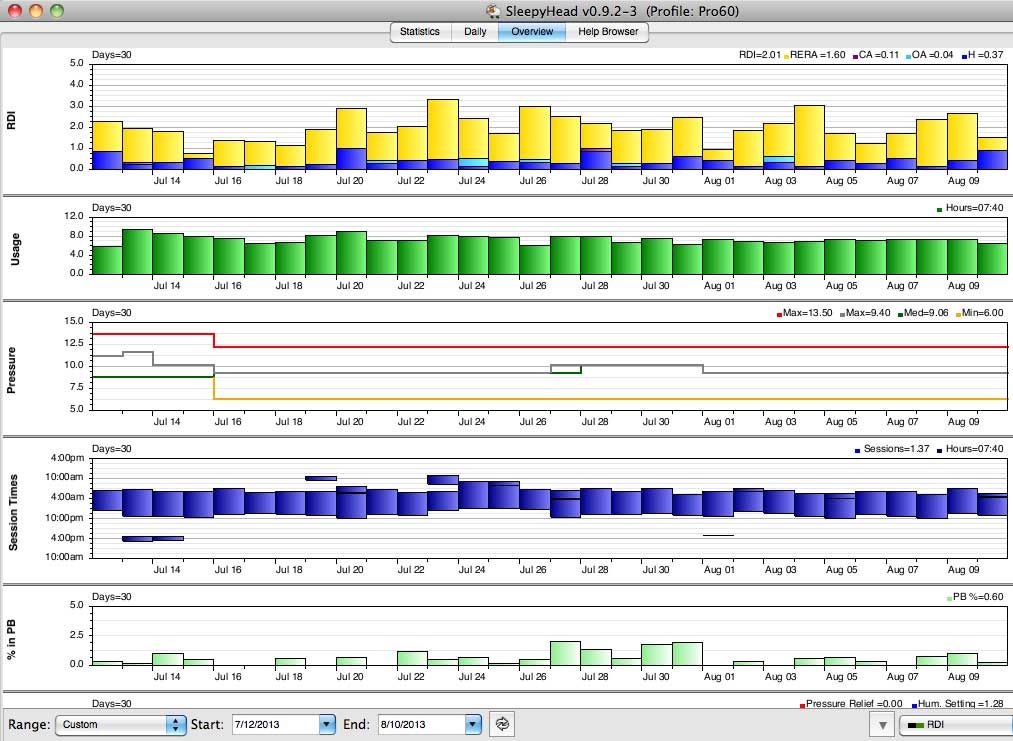Click the SleepyHead sheep icon in title bar
The image size is (1013, 741).
(493, 10)
